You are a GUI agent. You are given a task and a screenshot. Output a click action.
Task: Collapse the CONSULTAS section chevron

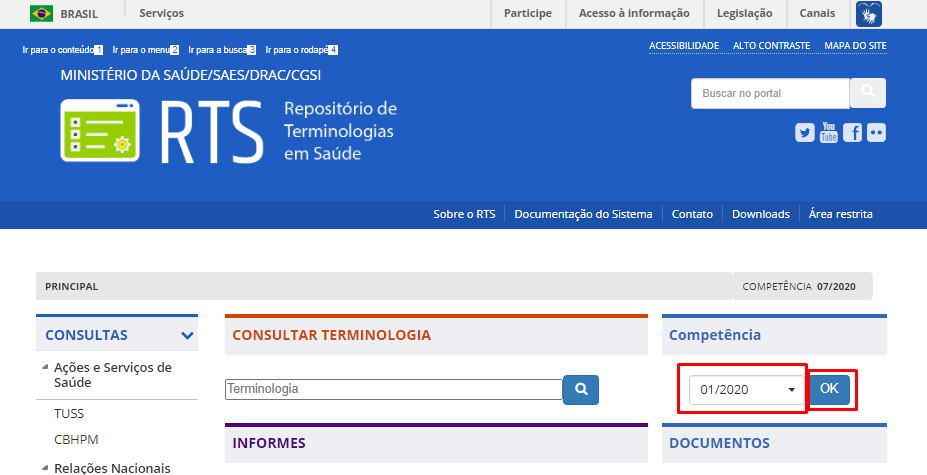[187, 336]
